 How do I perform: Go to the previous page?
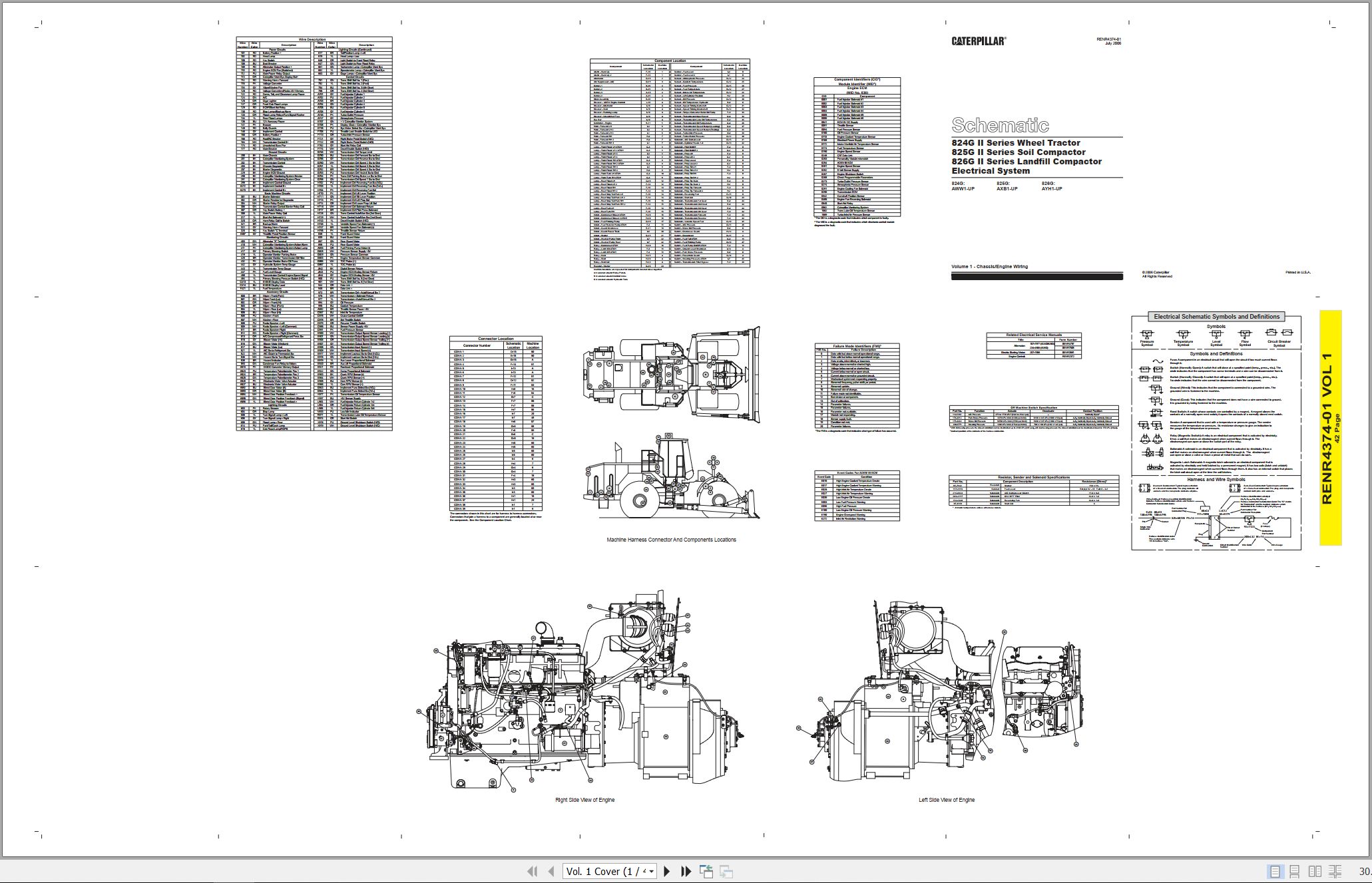tap(551, 871)
